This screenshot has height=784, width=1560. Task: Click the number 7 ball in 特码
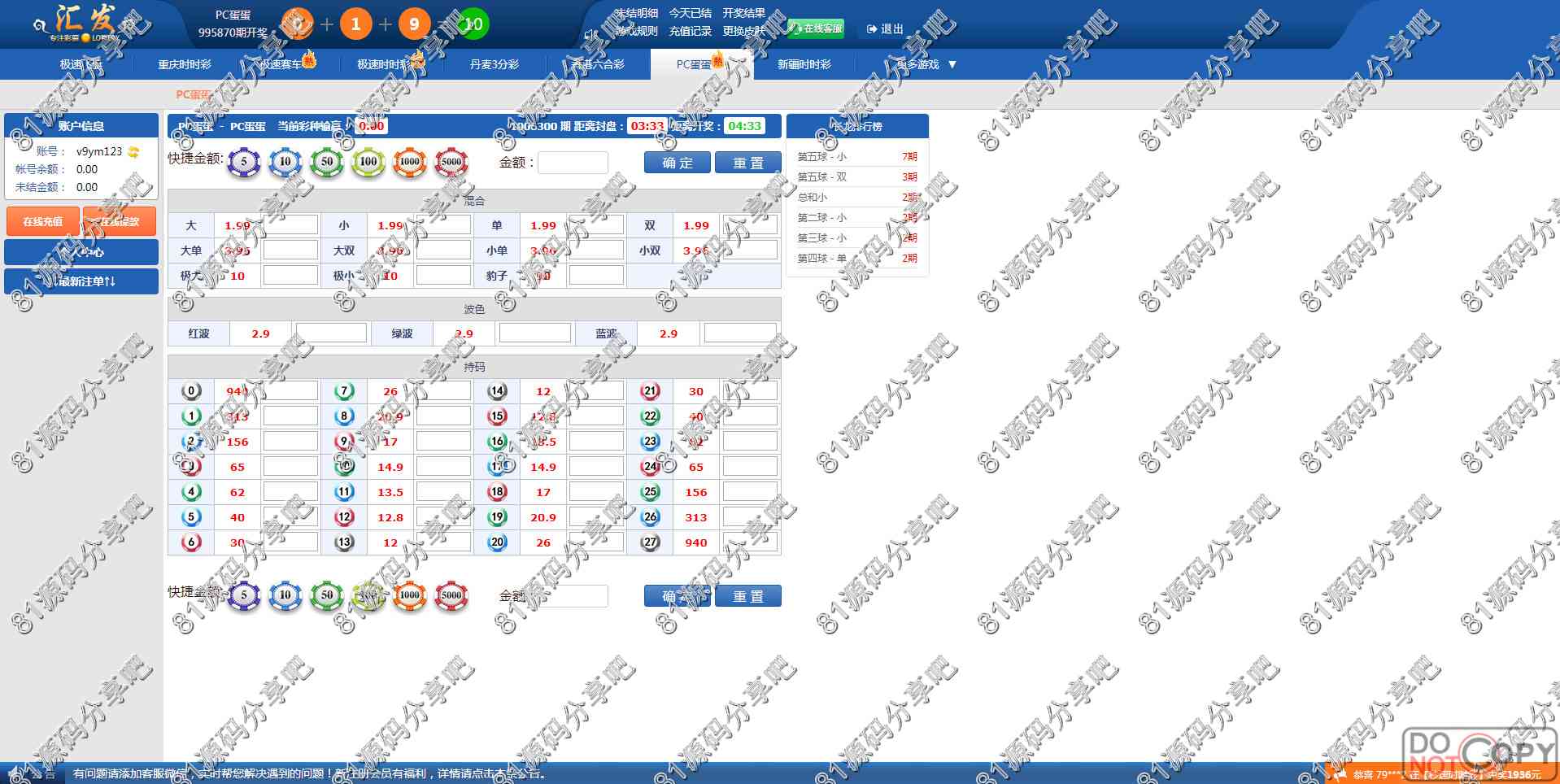344,391
